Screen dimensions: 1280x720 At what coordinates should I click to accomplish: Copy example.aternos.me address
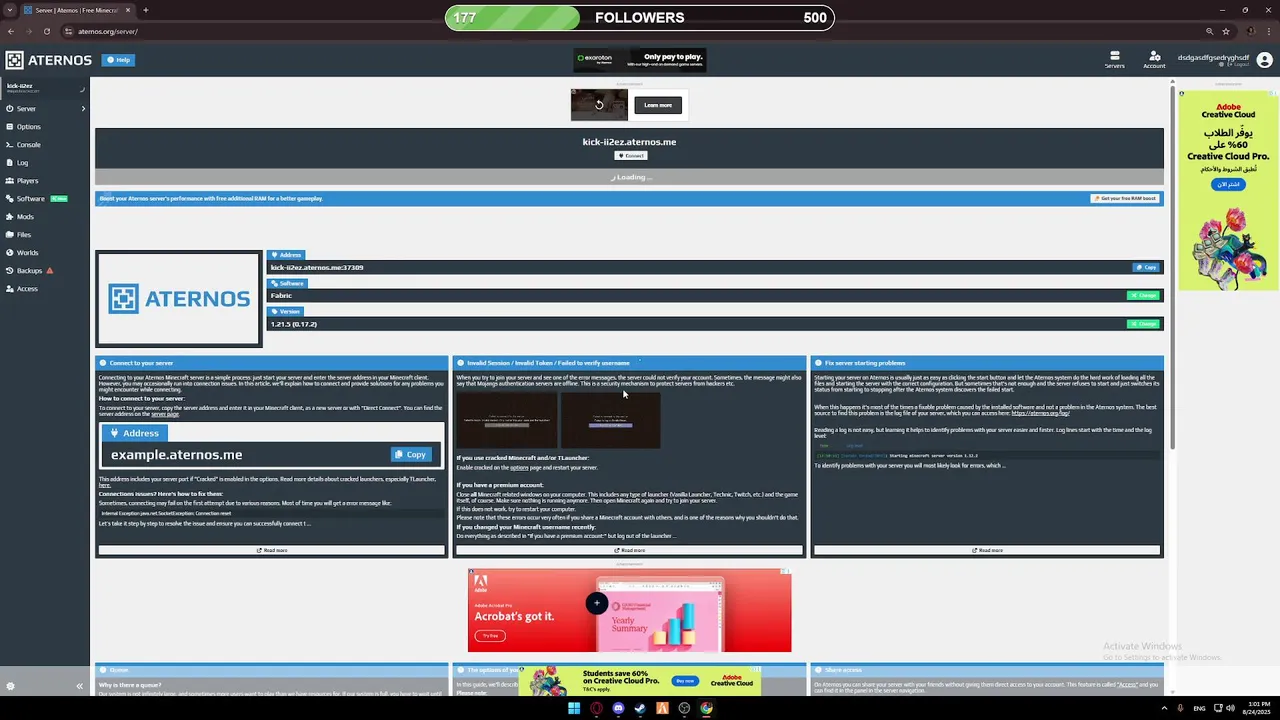pyautogui.click(x=411, y=454)
